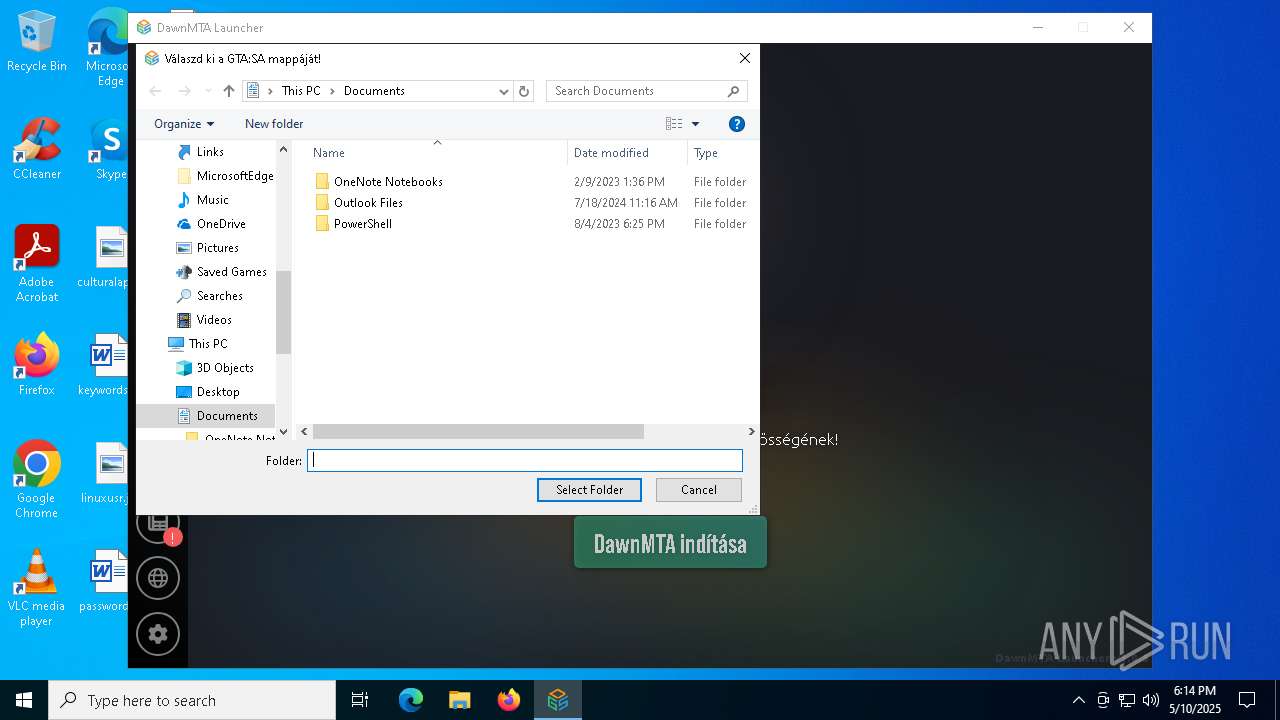Click the Up one level arrow
Screen dimensions: 1280x720
(229, 91)
